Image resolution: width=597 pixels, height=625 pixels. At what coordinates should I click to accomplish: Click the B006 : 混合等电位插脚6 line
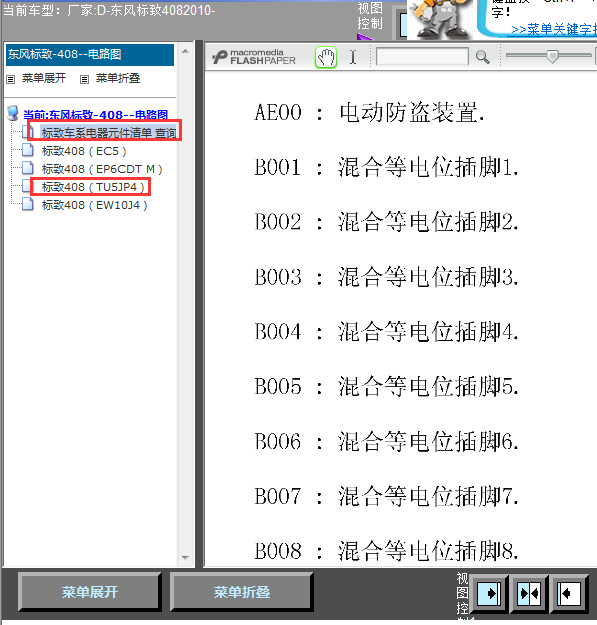pyautogui.click(x=387, y=442)
